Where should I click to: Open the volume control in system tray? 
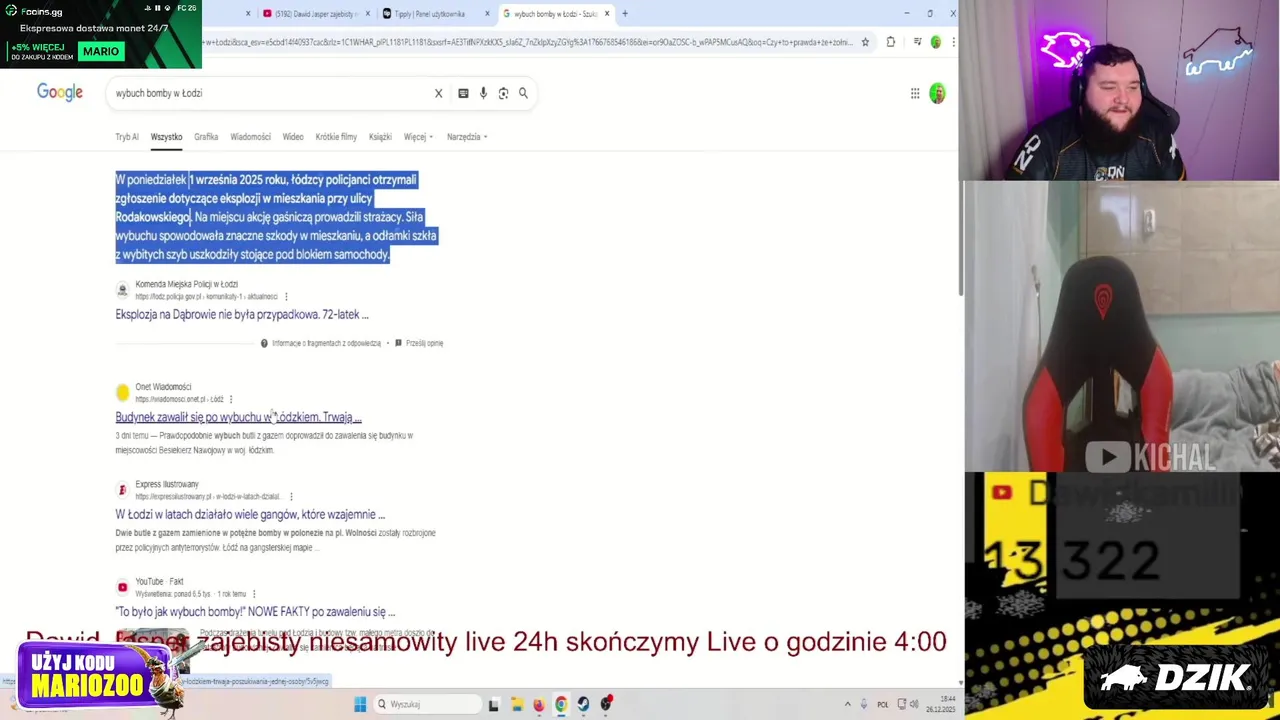(914, 704)
